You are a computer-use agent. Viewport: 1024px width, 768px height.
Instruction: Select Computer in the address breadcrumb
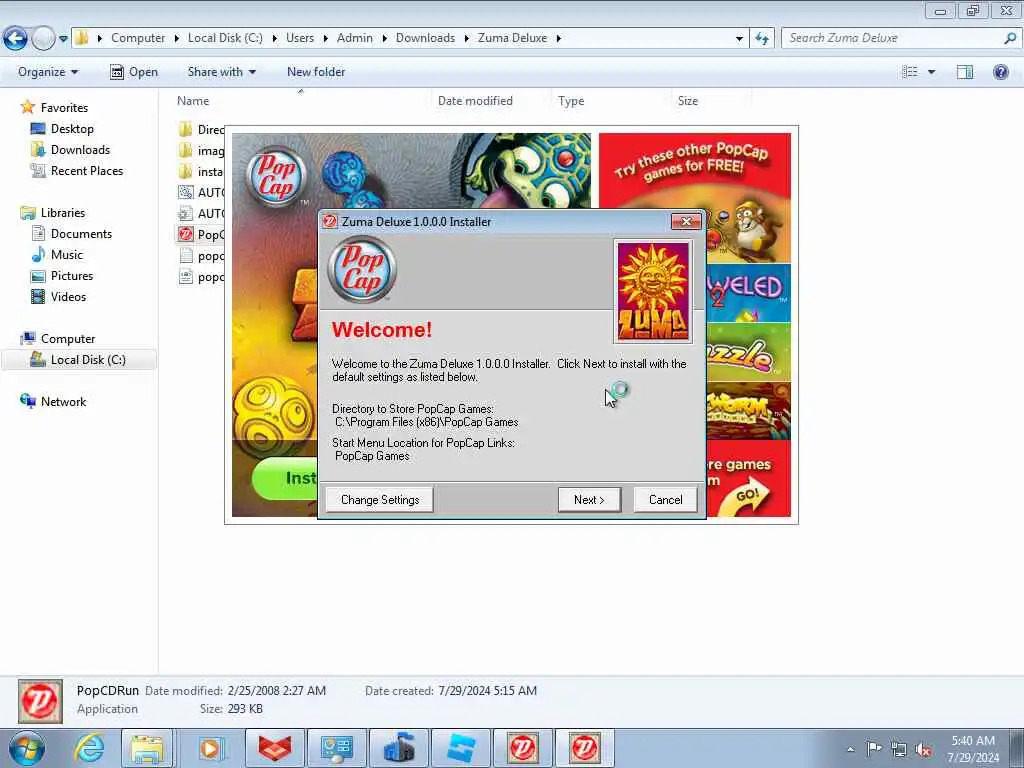tap(138, 38)
